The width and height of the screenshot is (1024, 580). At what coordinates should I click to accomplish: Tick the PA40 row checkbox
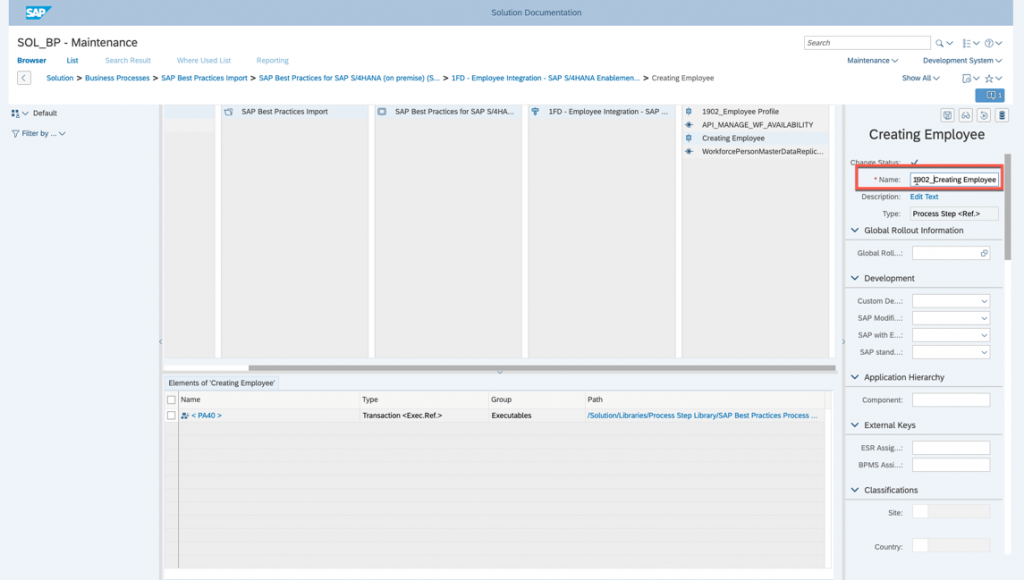[171, 415]
